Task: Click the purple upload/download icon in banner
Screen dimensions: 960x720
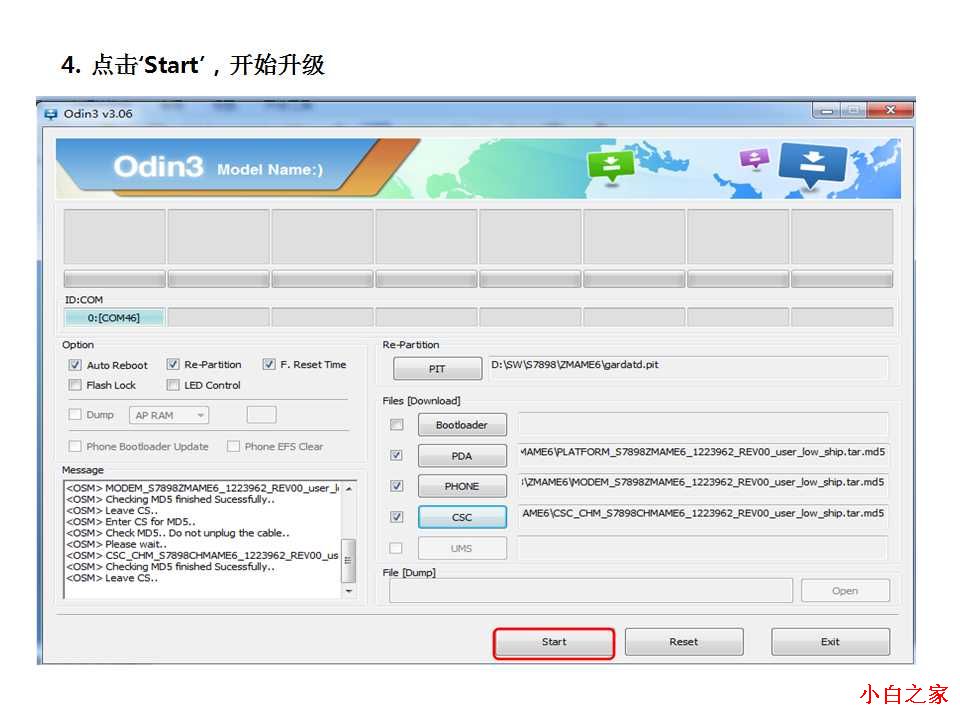Action: [754, 159]
